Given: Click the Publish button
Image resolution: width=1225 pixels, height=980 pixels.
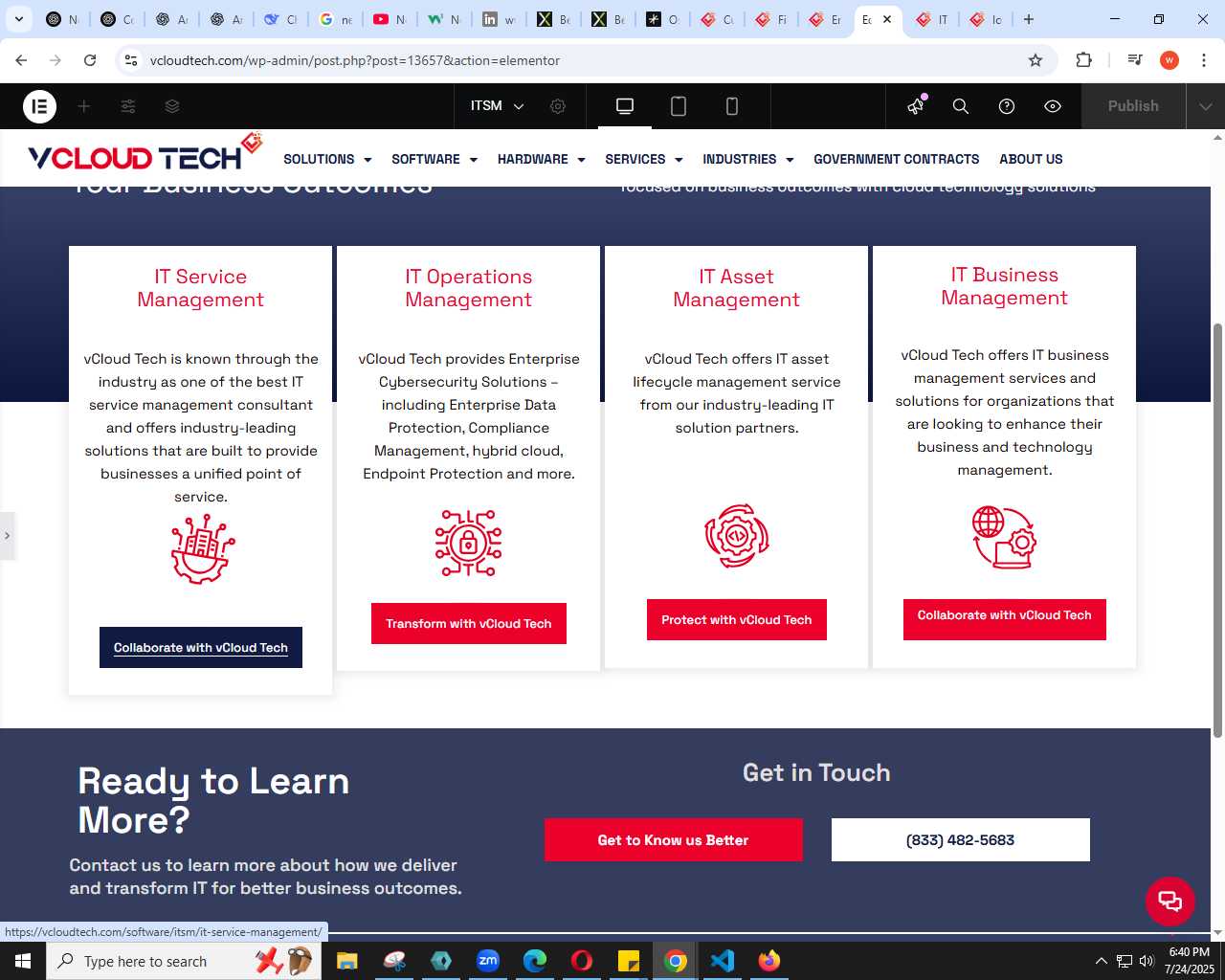Looking at the screenshot, I should [x=1133, y=106].
